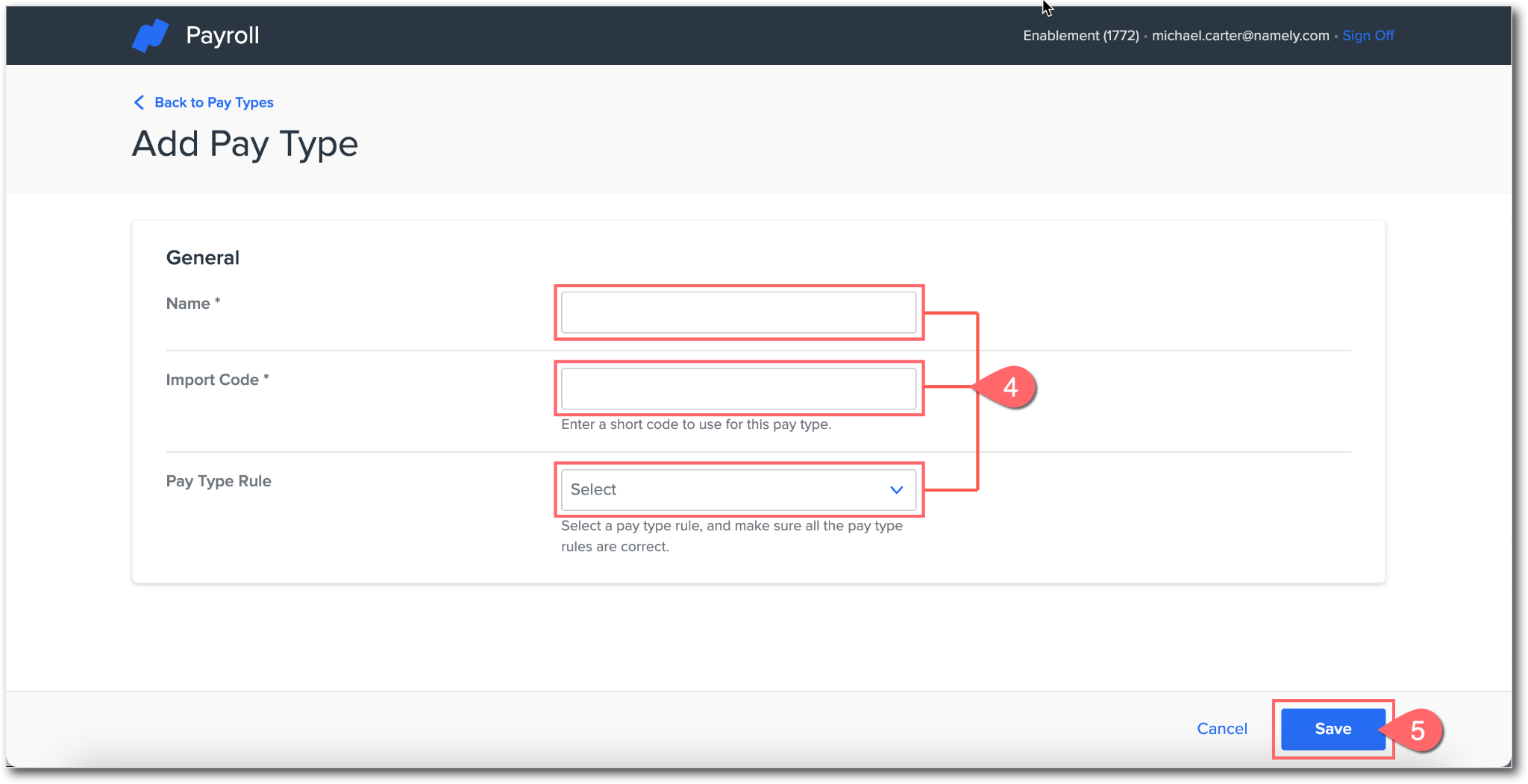This screenshot has height=784, width=1528.
Task: Click the General section heading
Action: pyautogui.click(x=202, y=257)
